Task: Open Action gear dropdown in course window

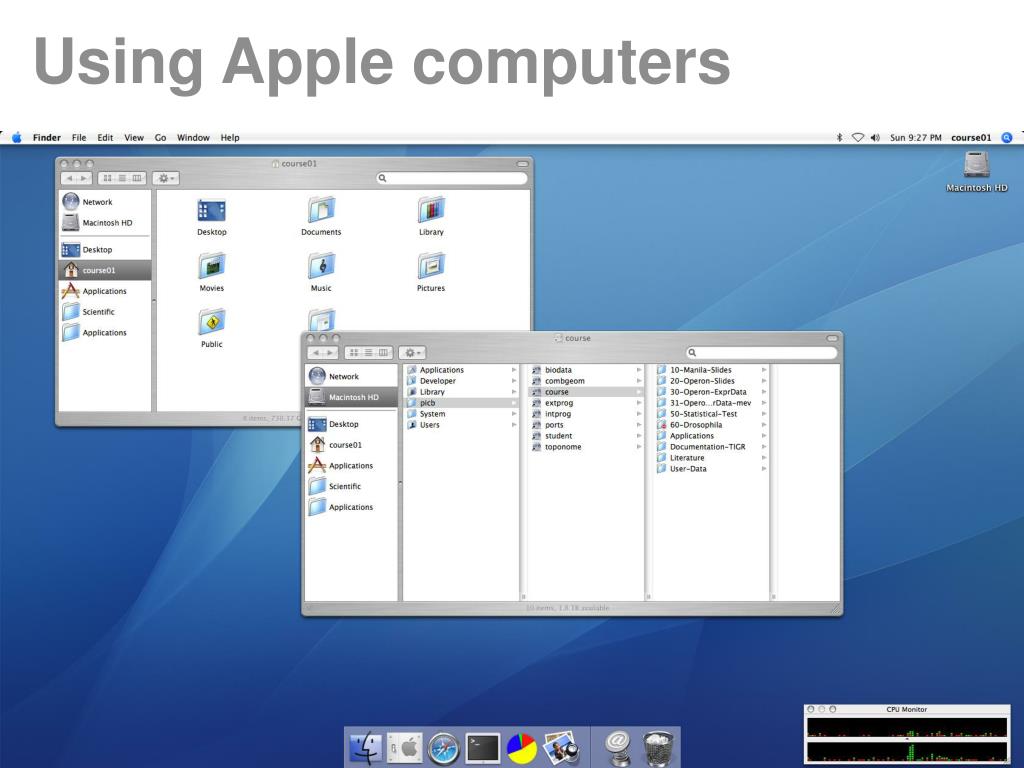Action: point(412,353)
